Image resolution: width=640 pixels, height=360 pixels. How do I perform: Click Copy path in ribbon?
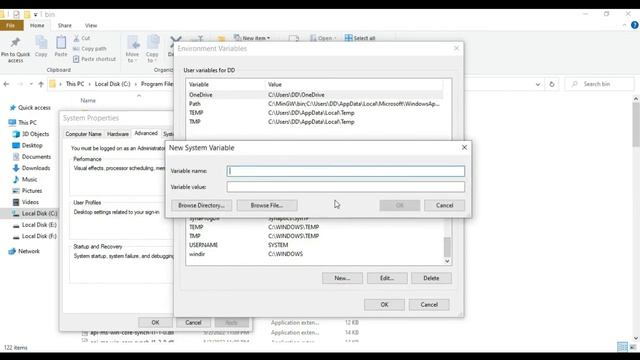(90, 49)
